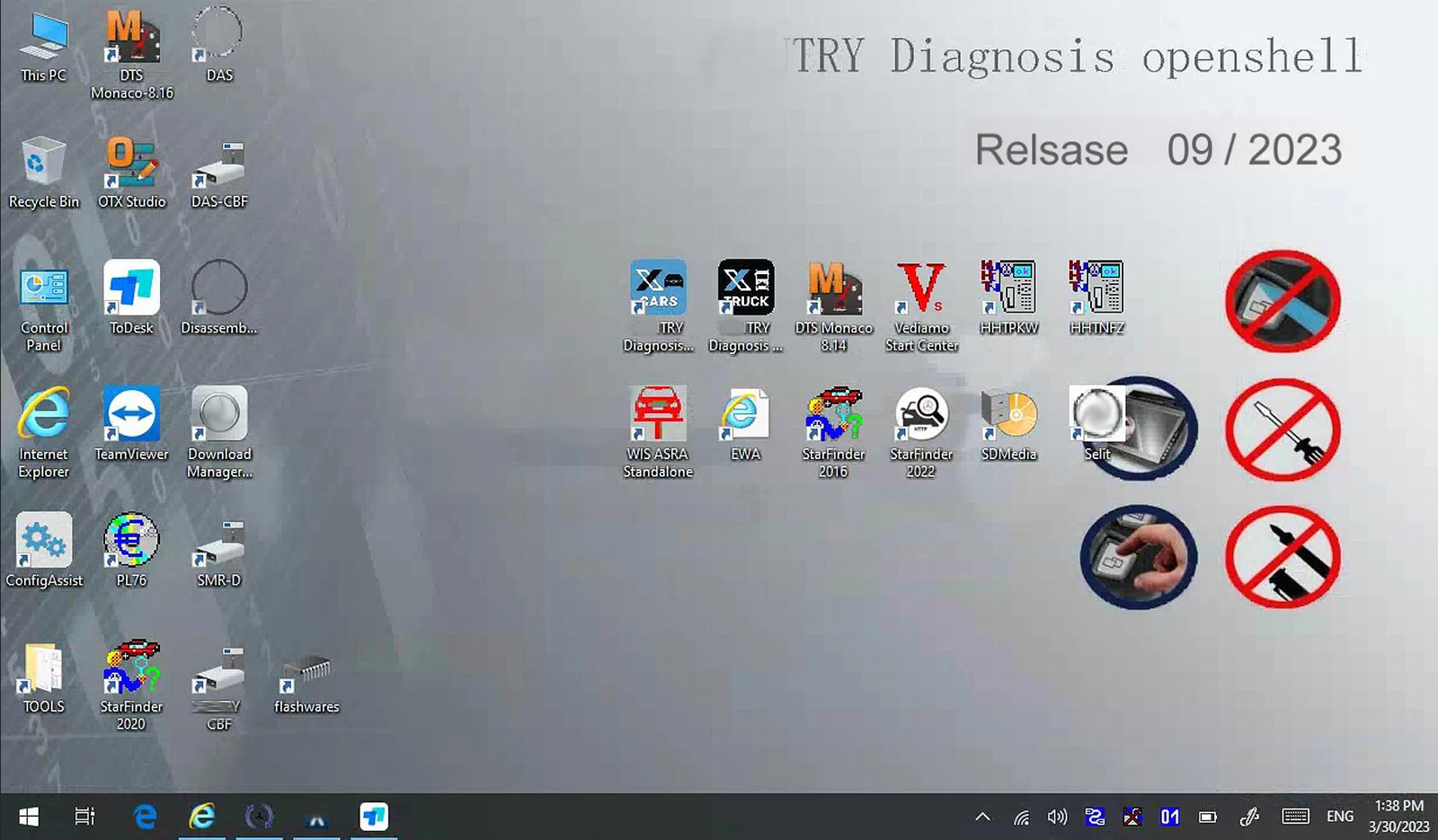Viewport: 1438px width, 840px height.
Task: Open the This PC desktop icon
Action: pyautogui.click(x=43, y=47)
